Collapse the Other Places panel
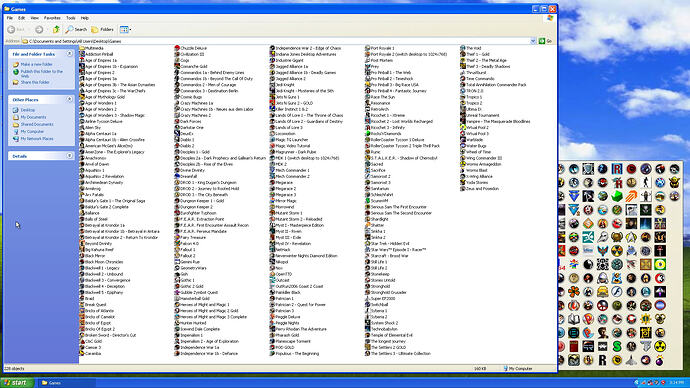690x388 pixels. click(70, 99)
